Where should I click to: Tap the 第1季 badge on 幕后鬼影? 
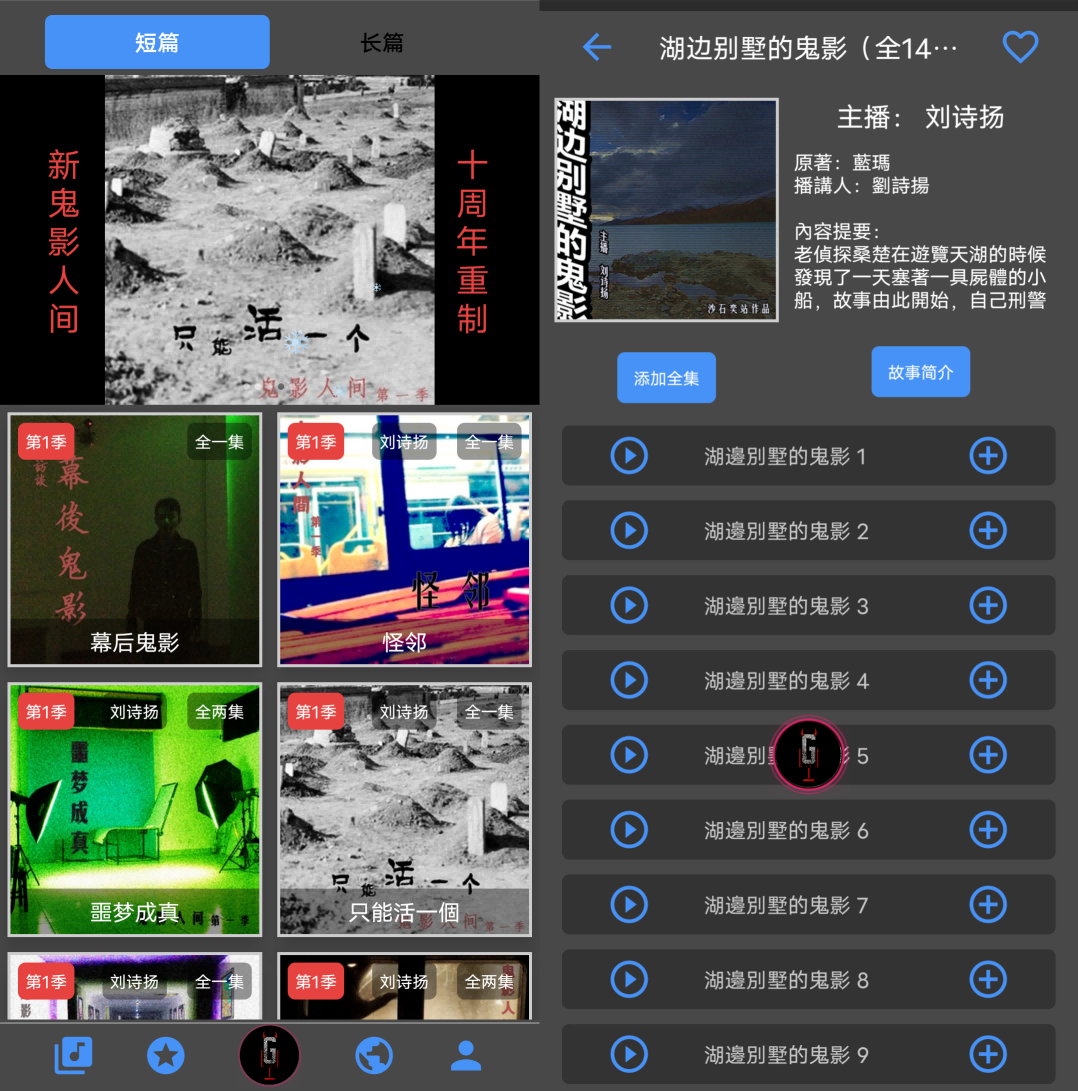tap(46, 441)
